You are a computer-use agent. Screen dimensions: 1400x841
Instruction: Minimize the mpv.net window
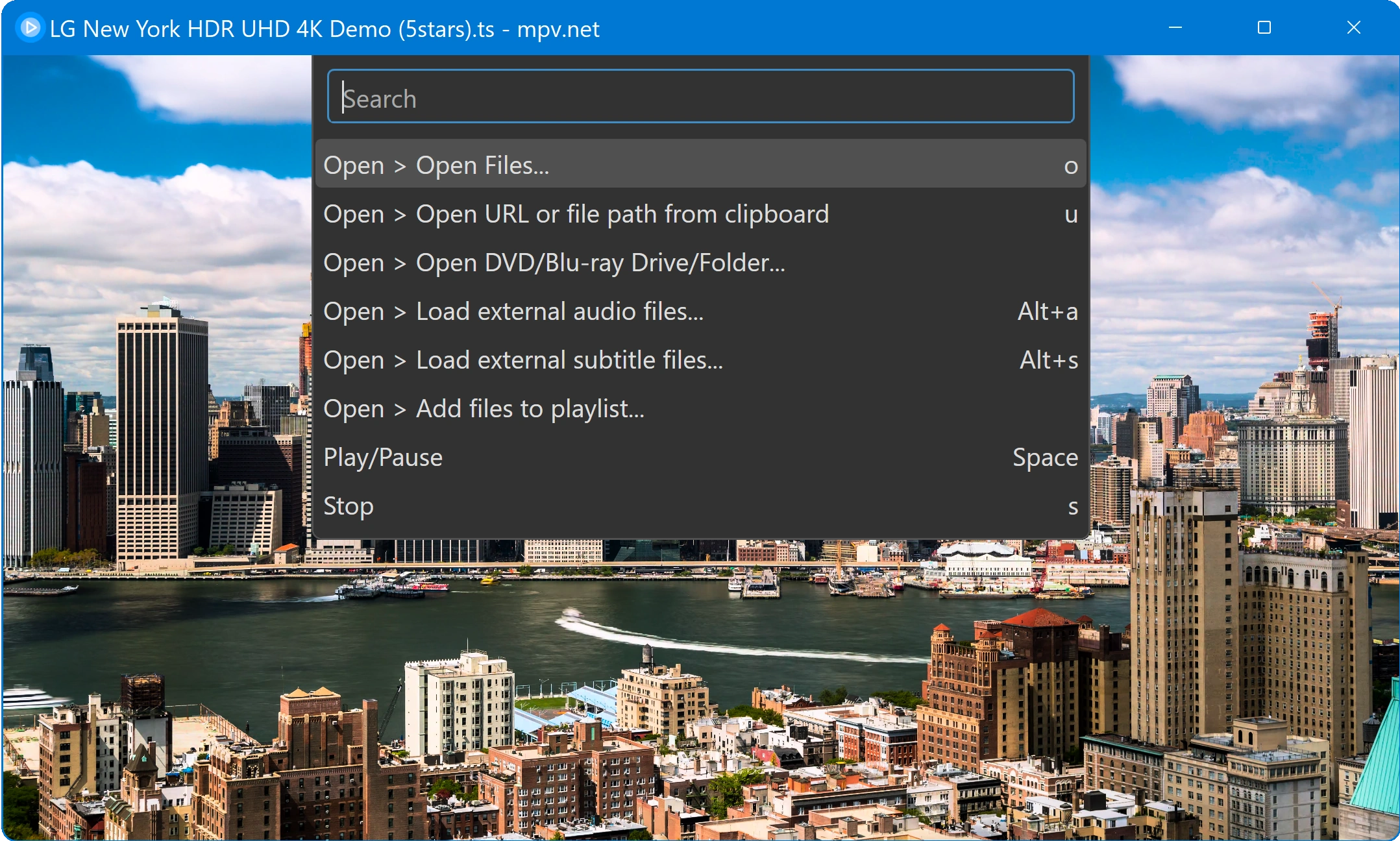(1175, 28)
